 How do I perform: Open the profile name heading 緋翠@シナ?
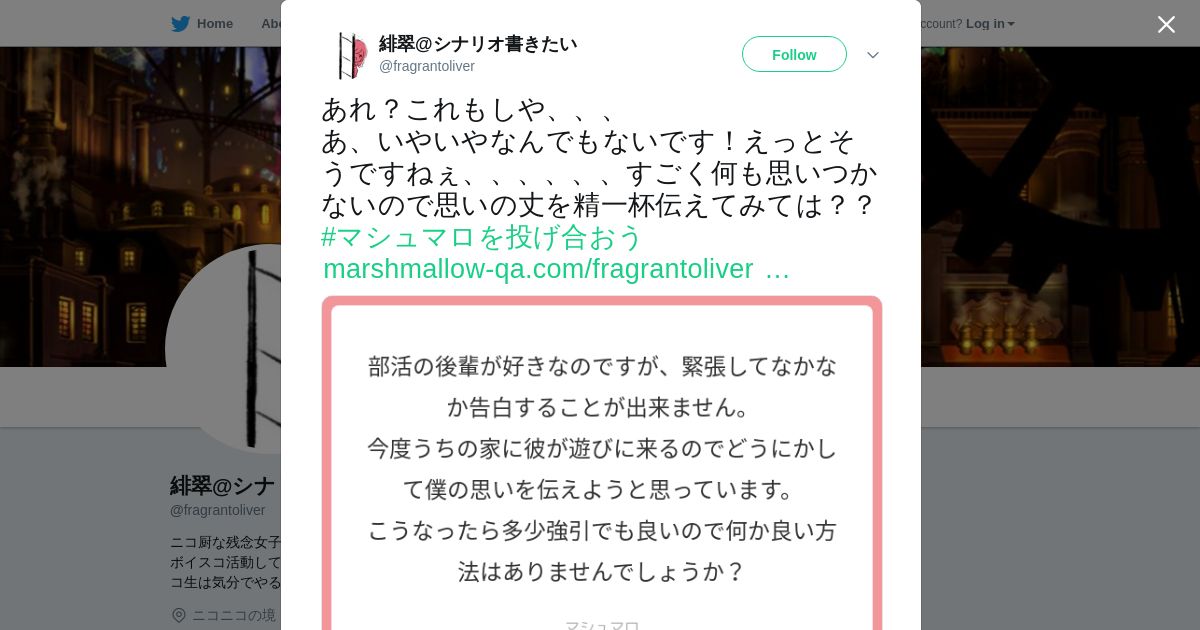coord(223,486)
